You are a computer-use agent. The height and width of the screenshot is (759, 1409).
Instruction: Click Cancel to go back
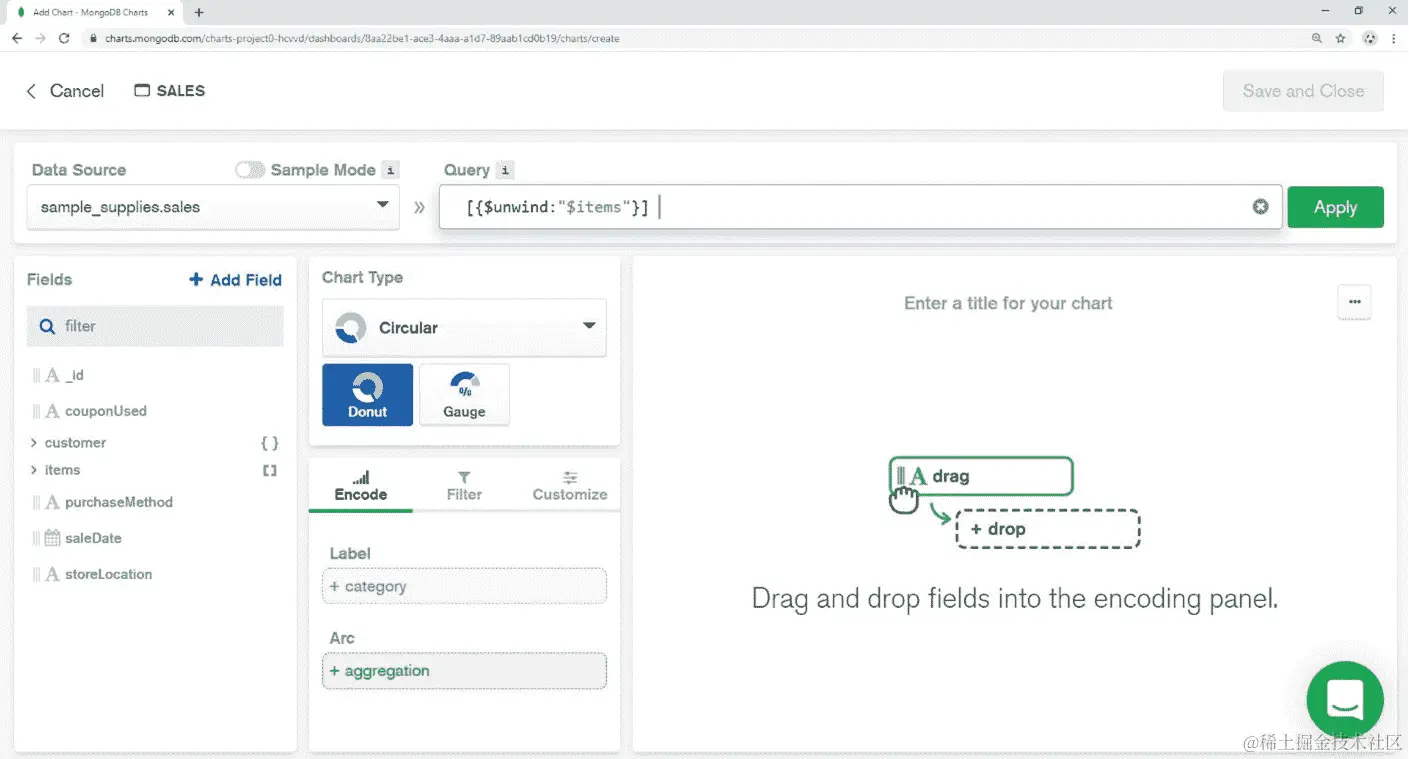pos(64,91)
